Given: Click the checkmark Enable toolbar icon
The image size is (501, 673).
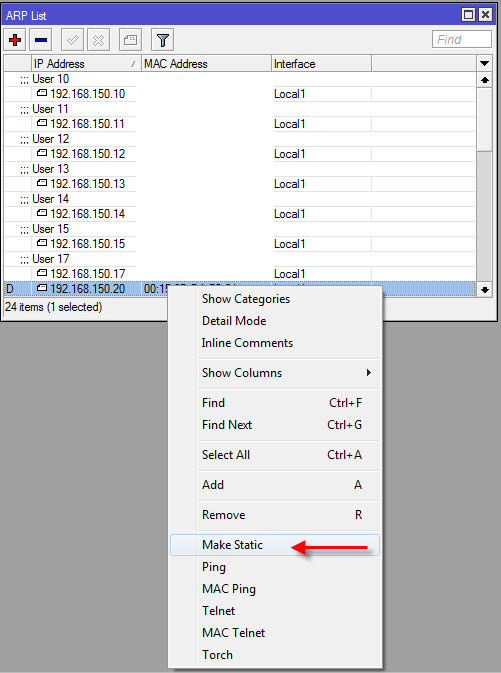Looking at the screenshot, I should coord(72,40).
